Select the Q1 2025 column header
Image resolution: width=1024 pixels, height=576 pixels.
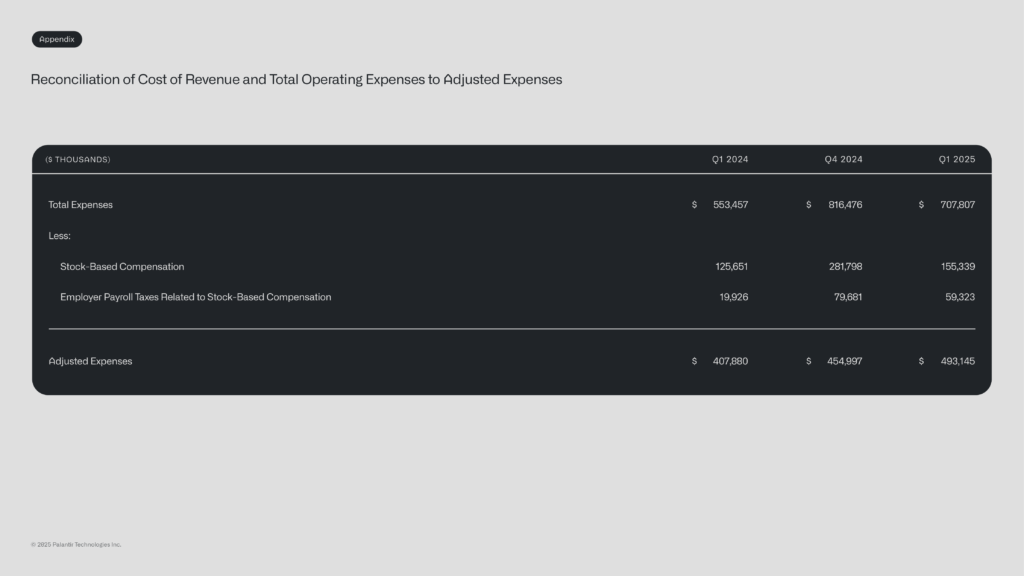tap(957, 159)
